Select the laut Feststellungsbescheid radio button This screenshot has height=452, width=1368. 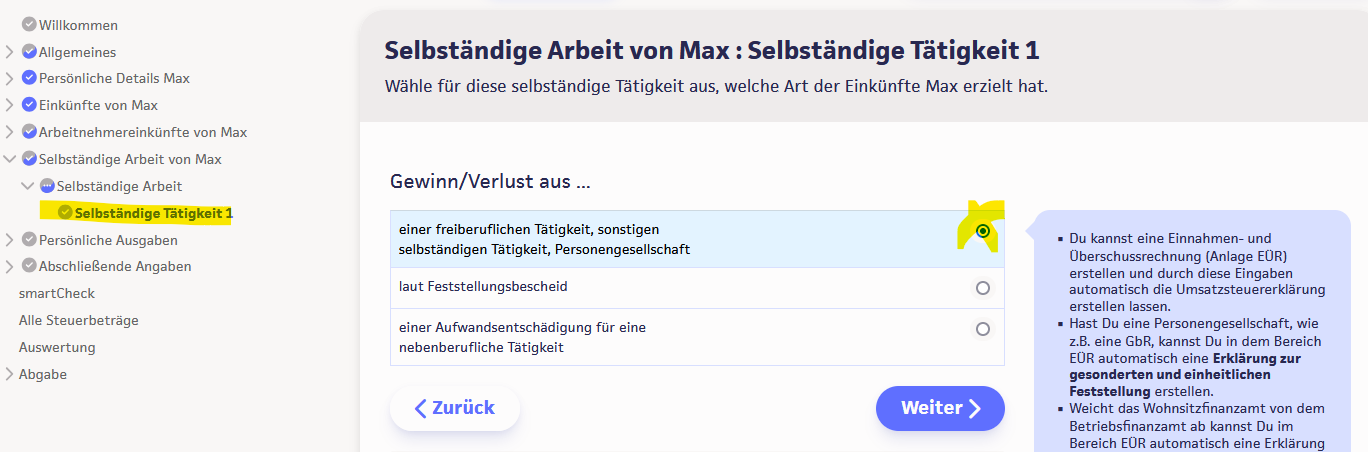[983, 288]
